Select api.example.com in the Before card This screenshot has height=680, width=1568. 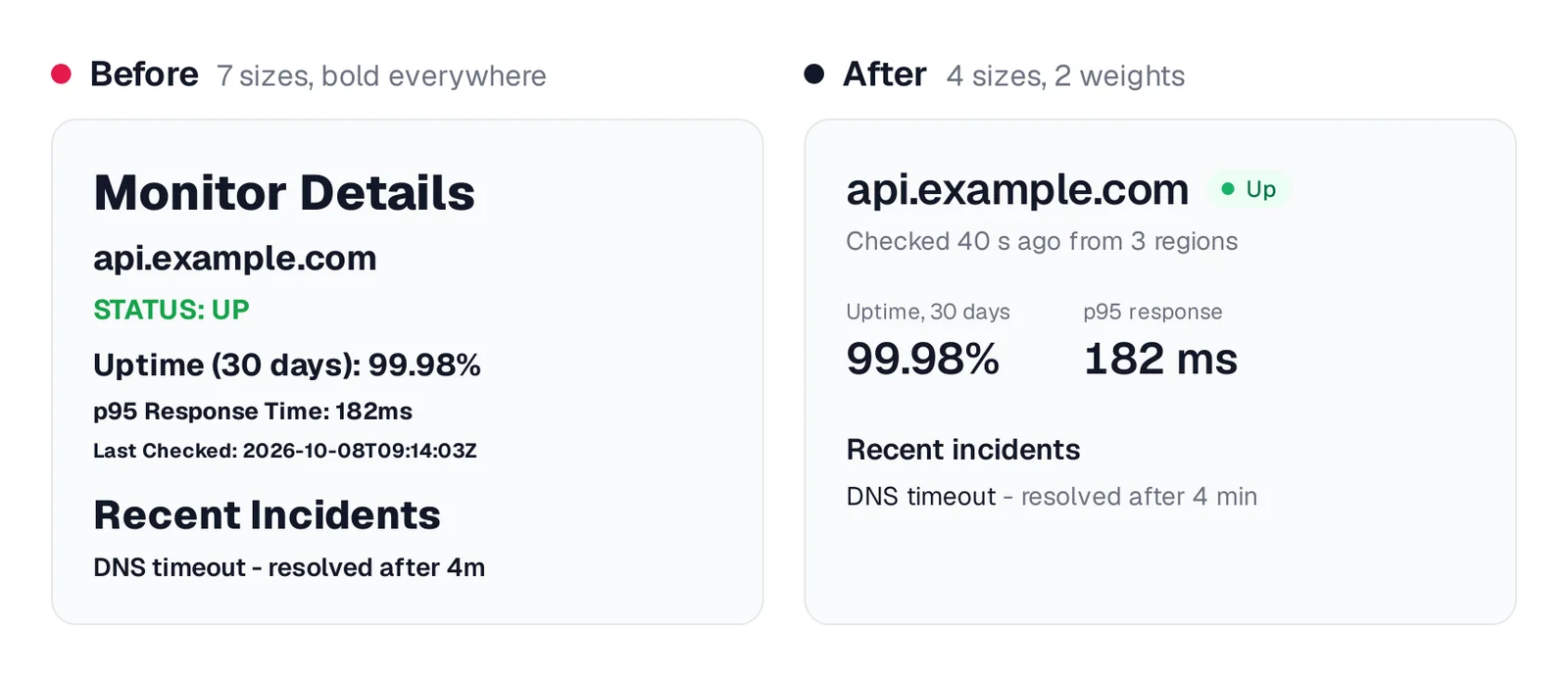point(235,259)
